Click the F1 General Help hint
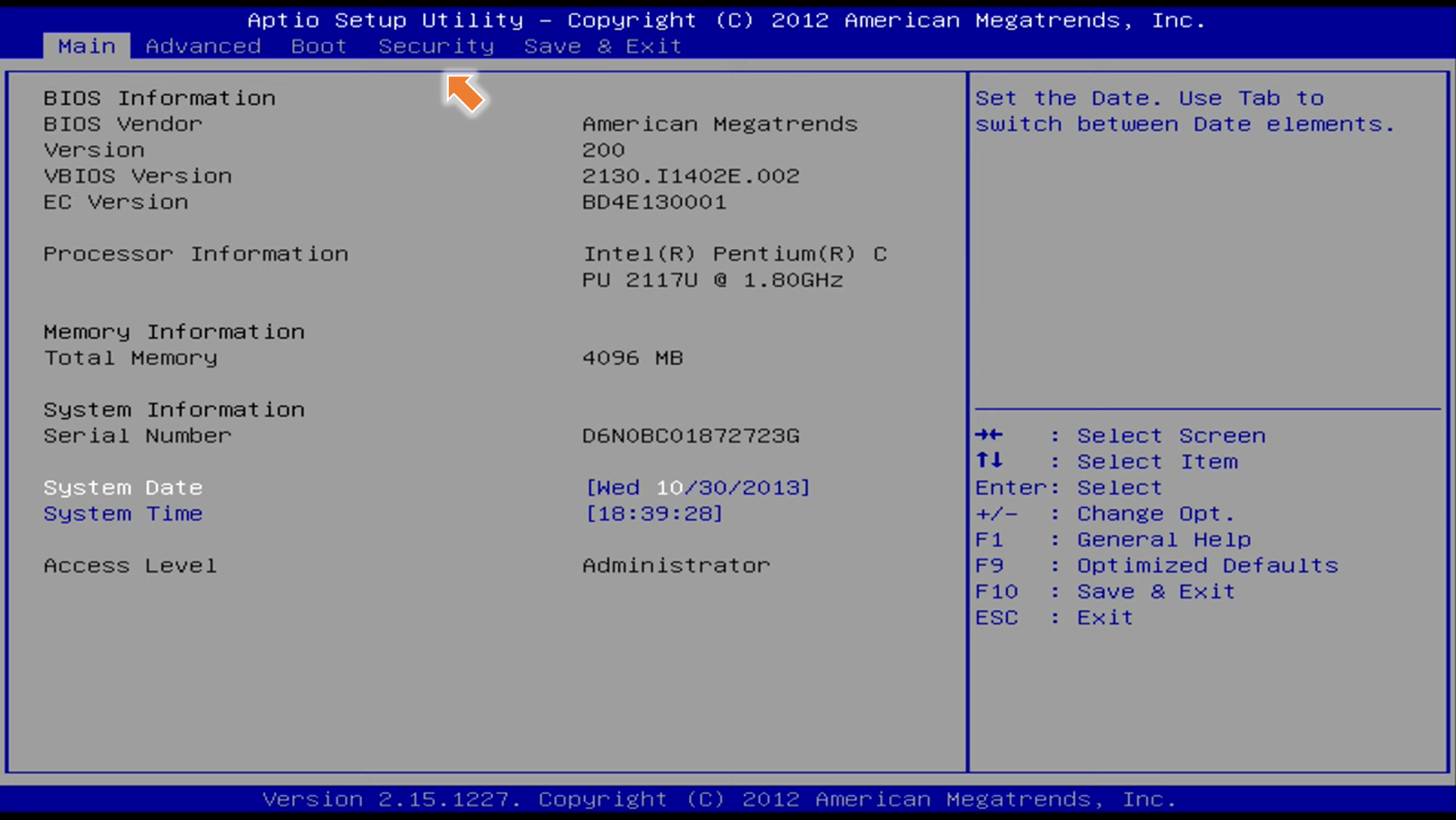 [x=1113, y=539]
